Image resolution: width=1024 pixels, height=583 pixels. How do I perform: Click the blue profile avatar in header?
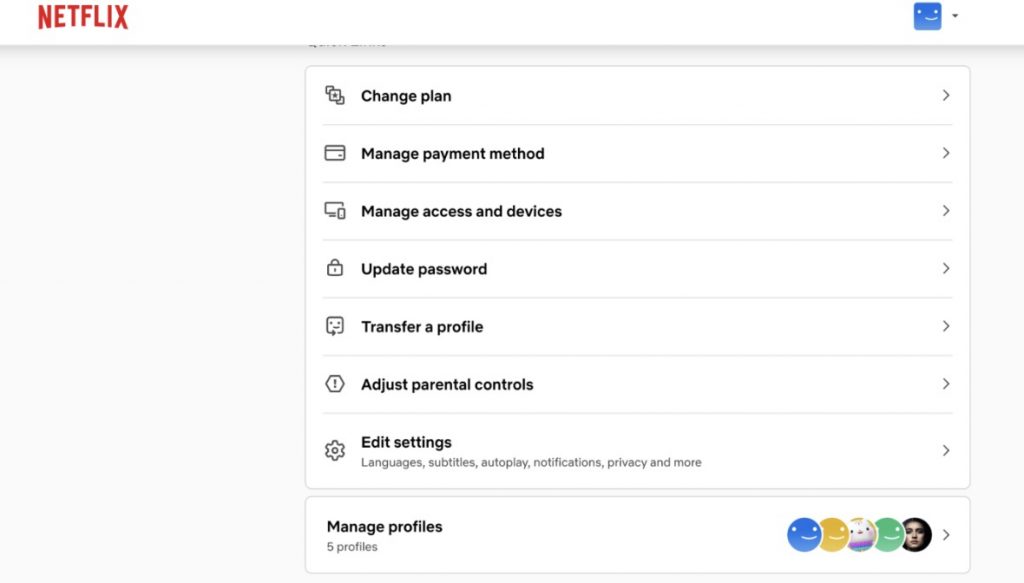(x=928, y=16)
